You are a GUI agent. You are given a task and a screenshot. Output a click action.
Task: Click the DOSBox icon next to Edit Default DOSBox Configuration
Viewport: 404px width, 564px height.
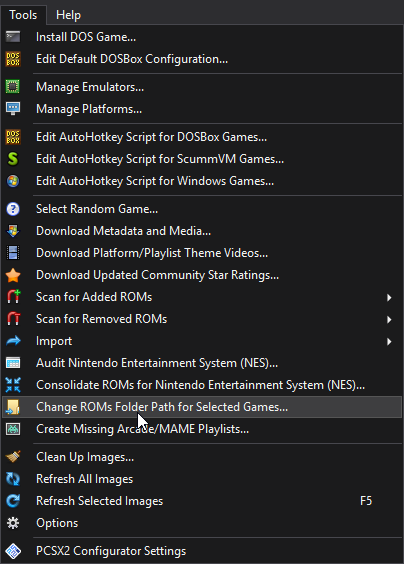(x=13, y=59)
